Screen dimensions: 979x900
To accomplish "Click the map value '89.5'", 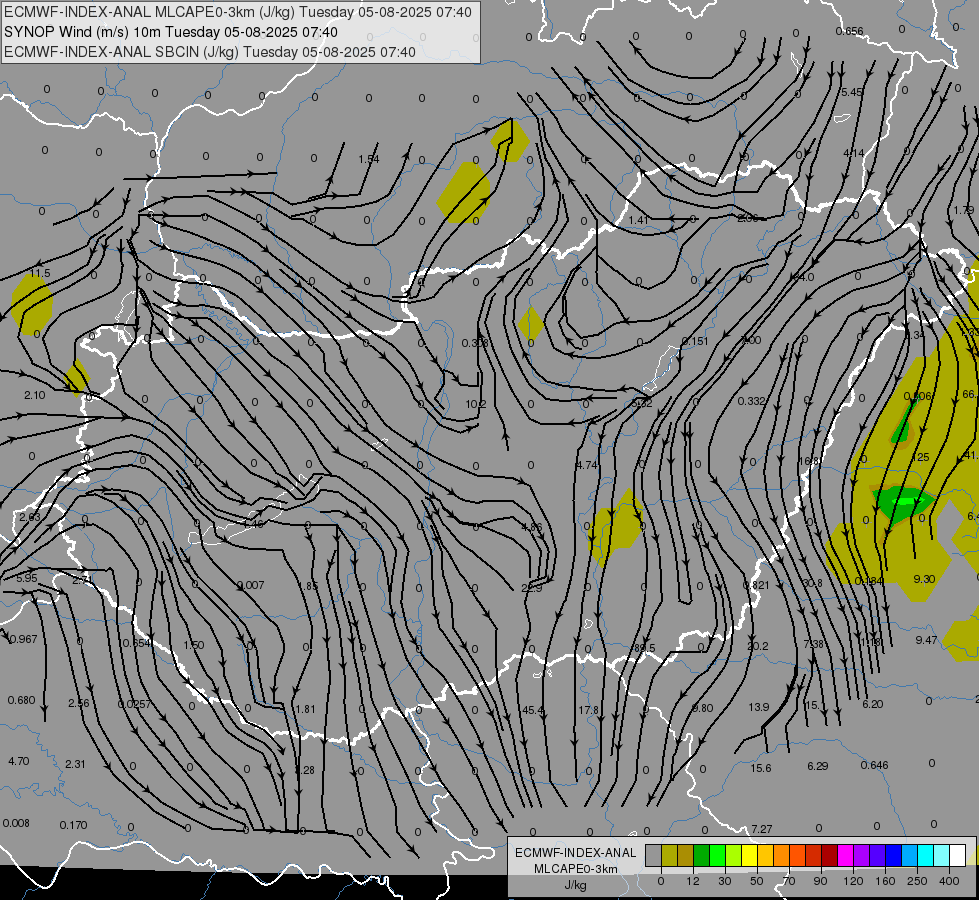I will 644,648.
